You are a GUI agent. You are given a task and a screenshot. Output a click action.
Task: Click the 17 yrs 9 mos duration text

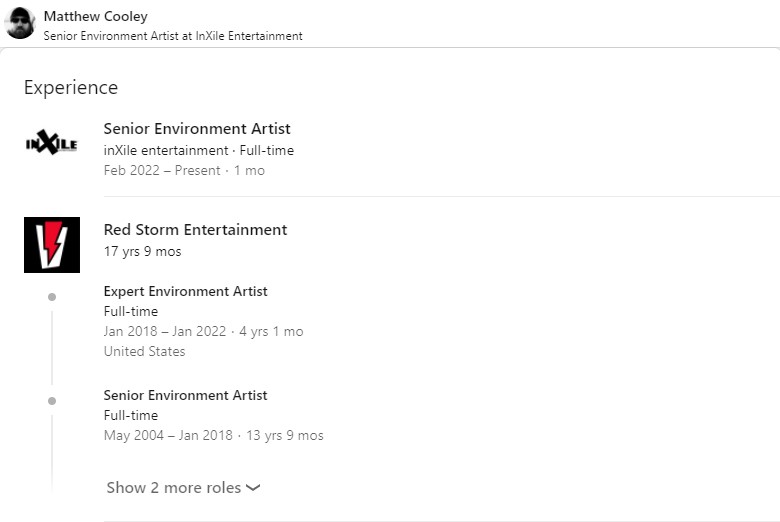142,251
